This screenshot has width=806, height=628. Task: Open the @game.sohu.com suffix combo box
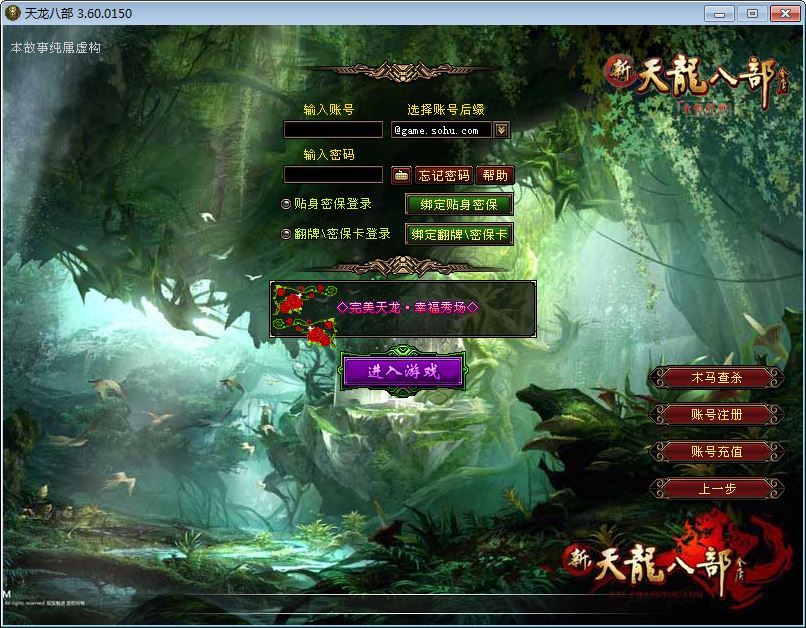441,130
